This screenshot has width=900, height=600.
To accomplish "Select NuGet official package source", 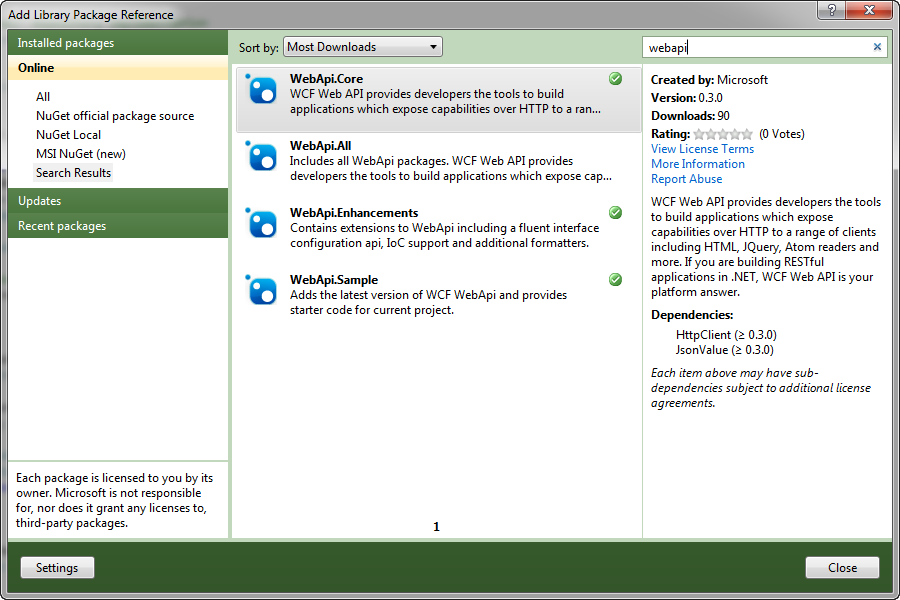I will [115, 116].
